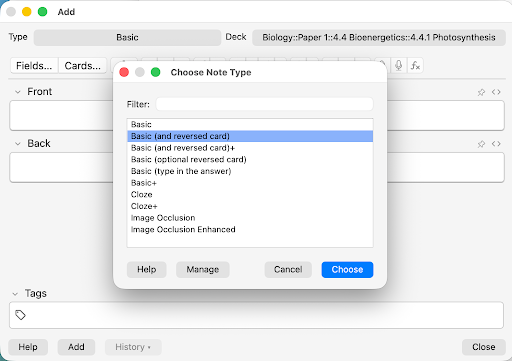Maximize the Add window with green button
512x361 pixels.
[42, 12]
